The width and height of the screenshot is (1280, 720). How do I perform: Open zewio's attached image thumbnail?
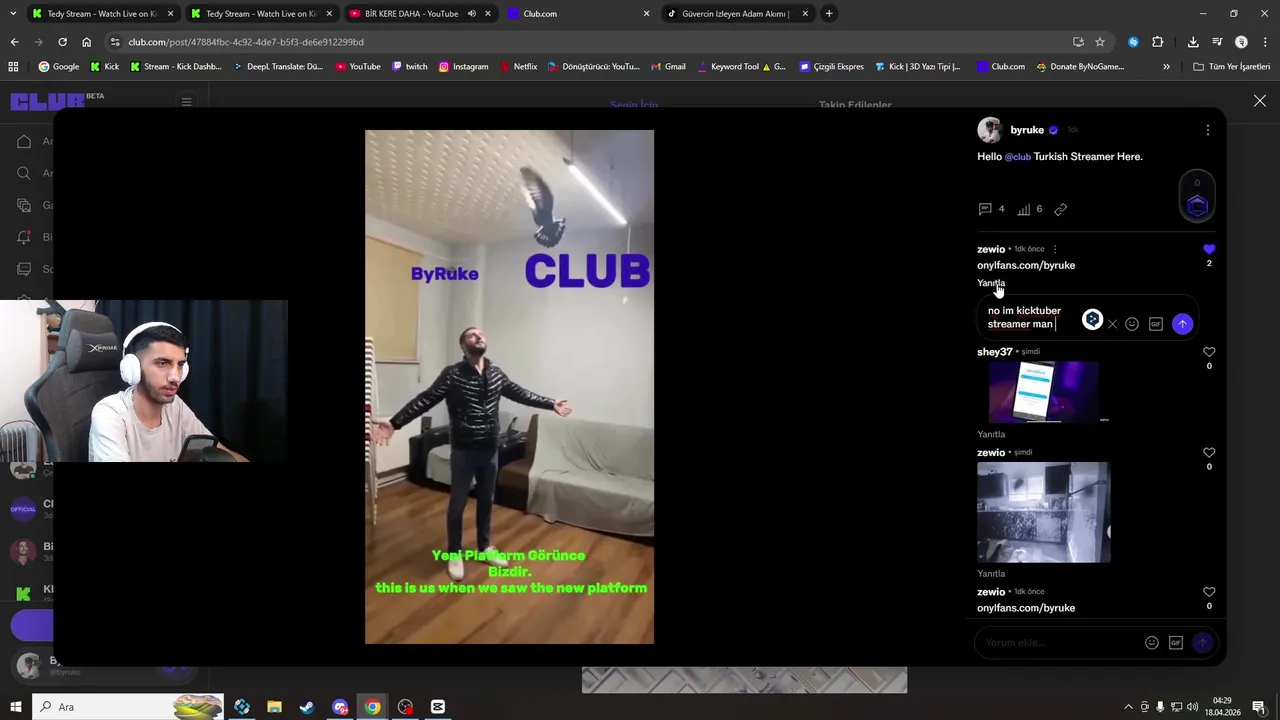(1043, 512)
